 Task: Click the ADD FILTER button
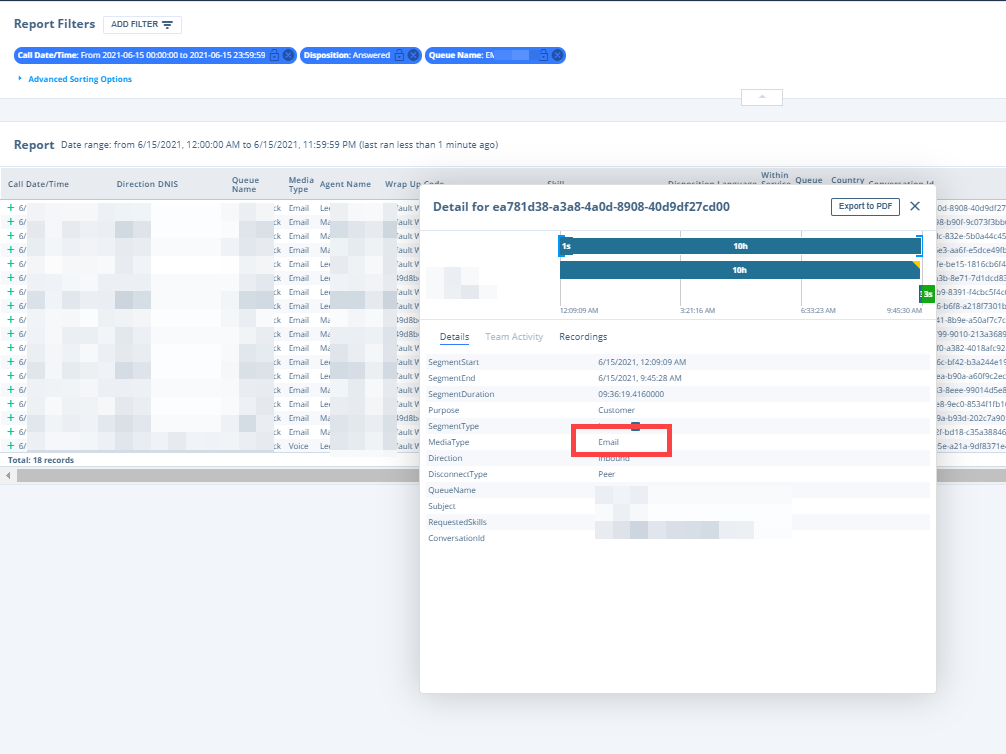pos(142,24)
